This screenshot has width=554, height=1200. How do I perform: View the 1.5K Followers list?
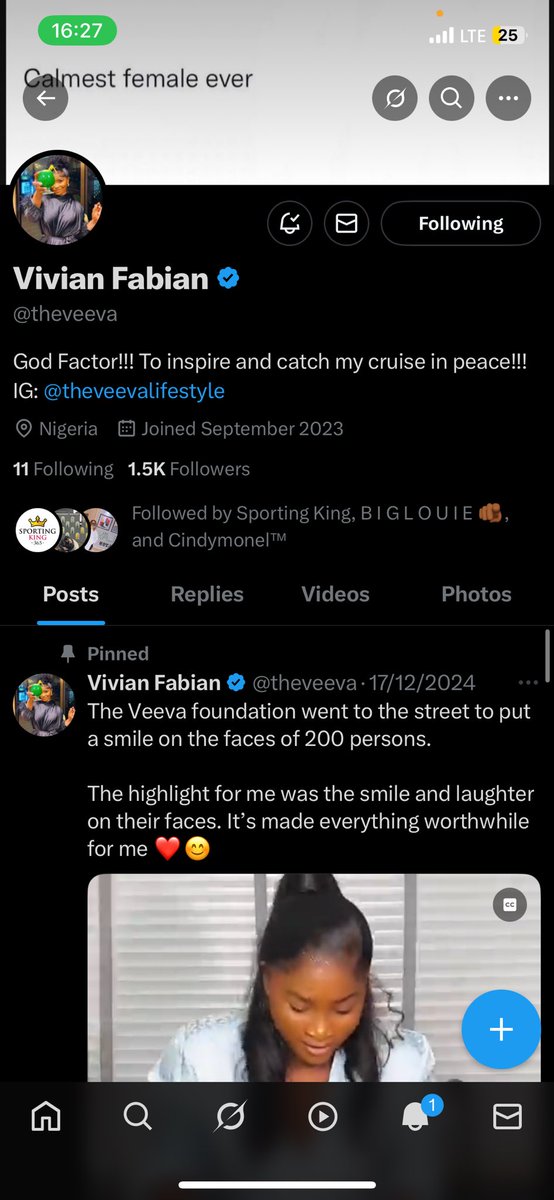click(x=189, y=469)
